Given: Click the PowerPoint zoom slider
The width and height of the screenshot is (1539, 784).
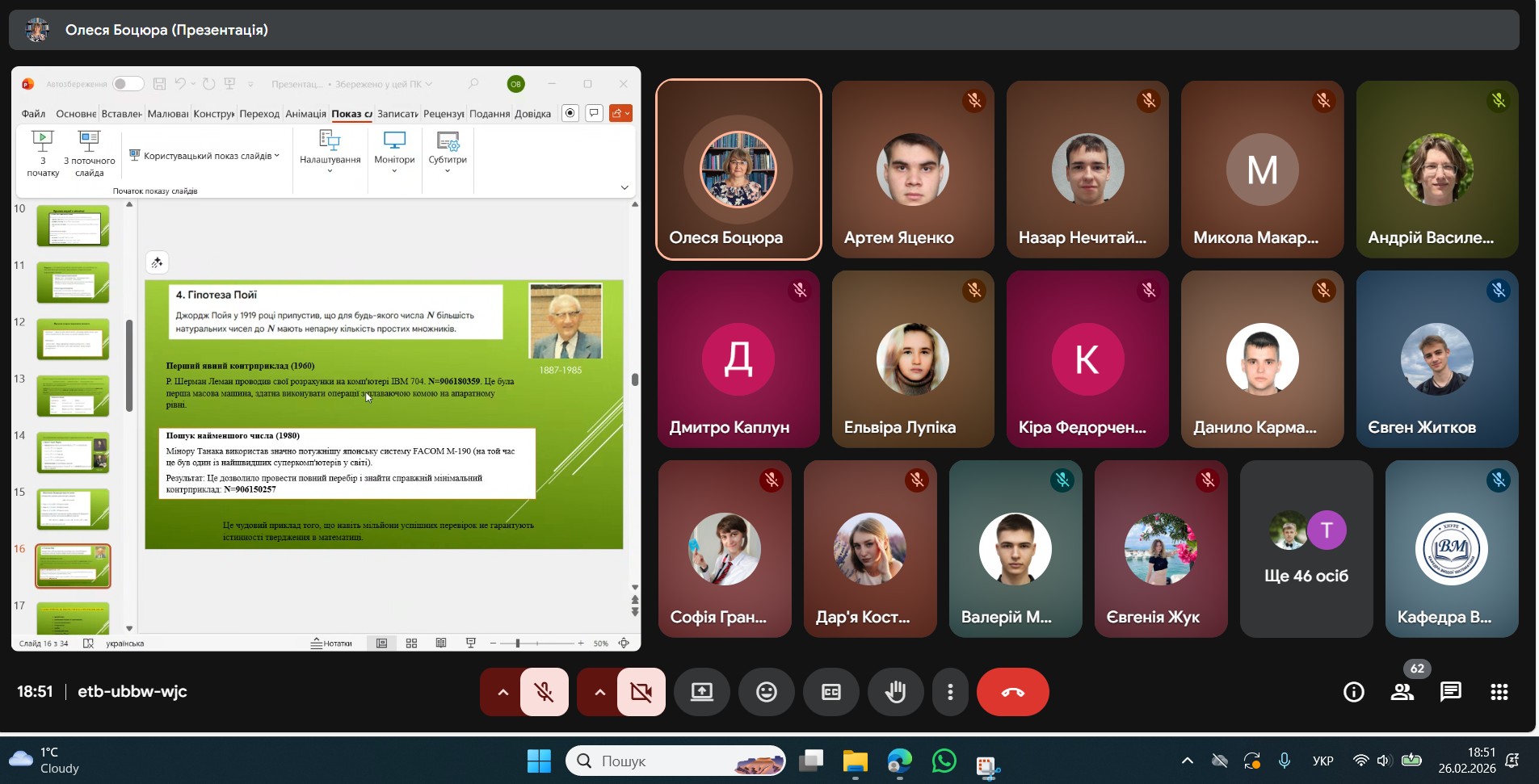Looking at the screenshot, I should tap(518, 644).
